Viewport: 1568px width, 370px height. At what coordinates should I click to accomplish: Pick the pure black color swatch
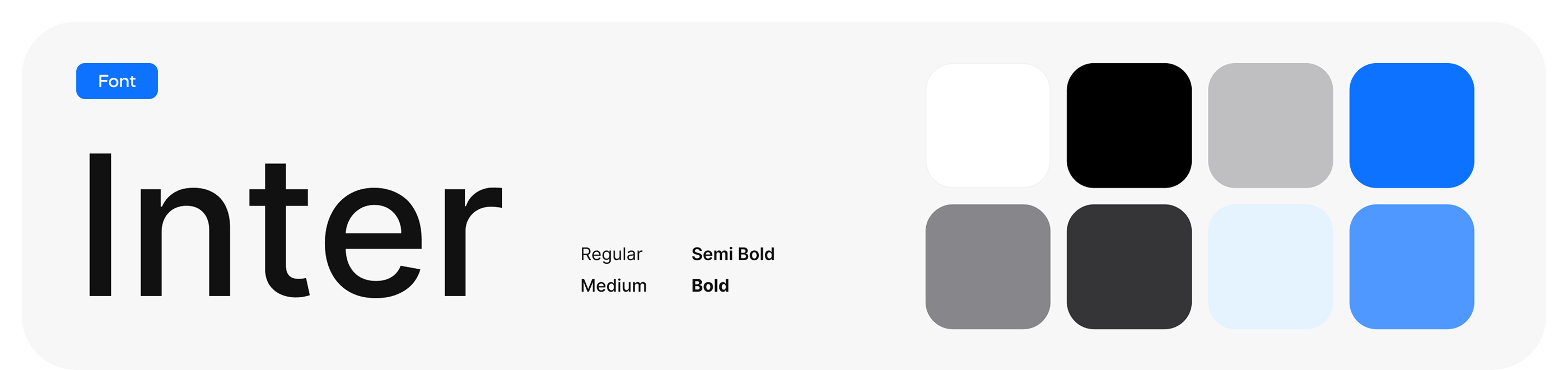coord(1129,125)
